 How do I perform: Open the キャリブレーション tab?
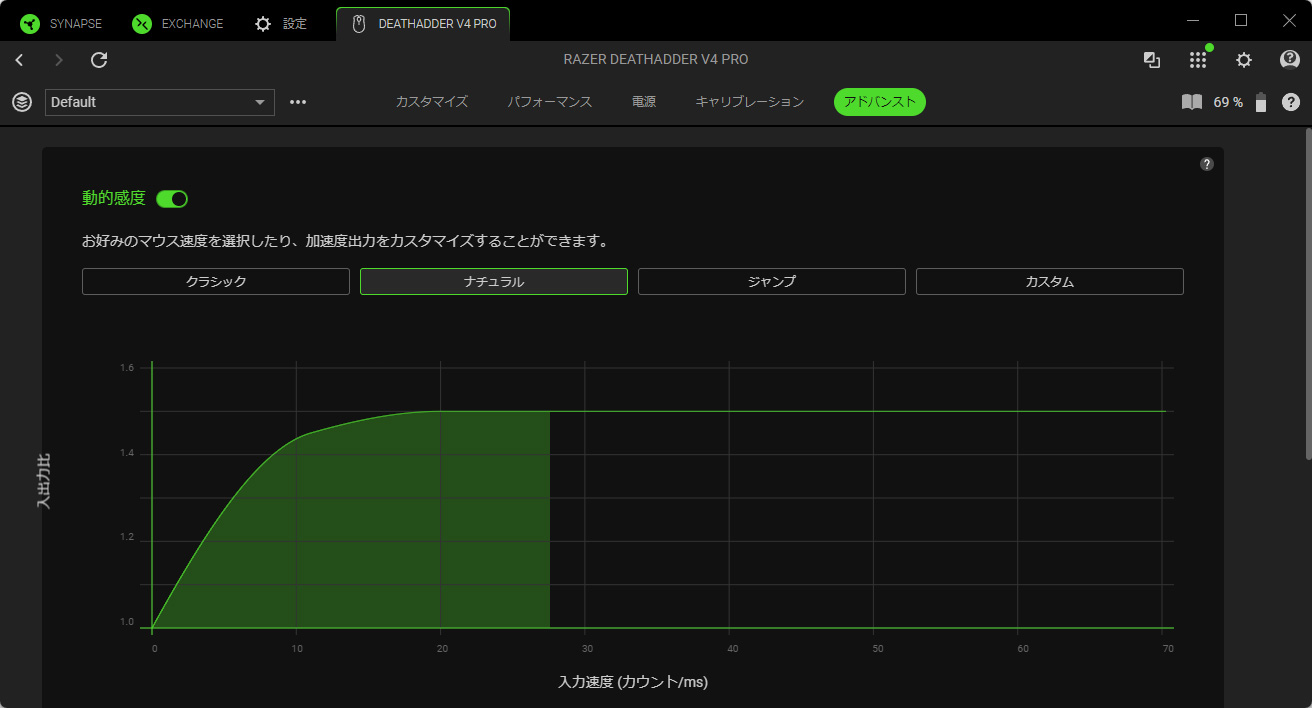[750, 102]
